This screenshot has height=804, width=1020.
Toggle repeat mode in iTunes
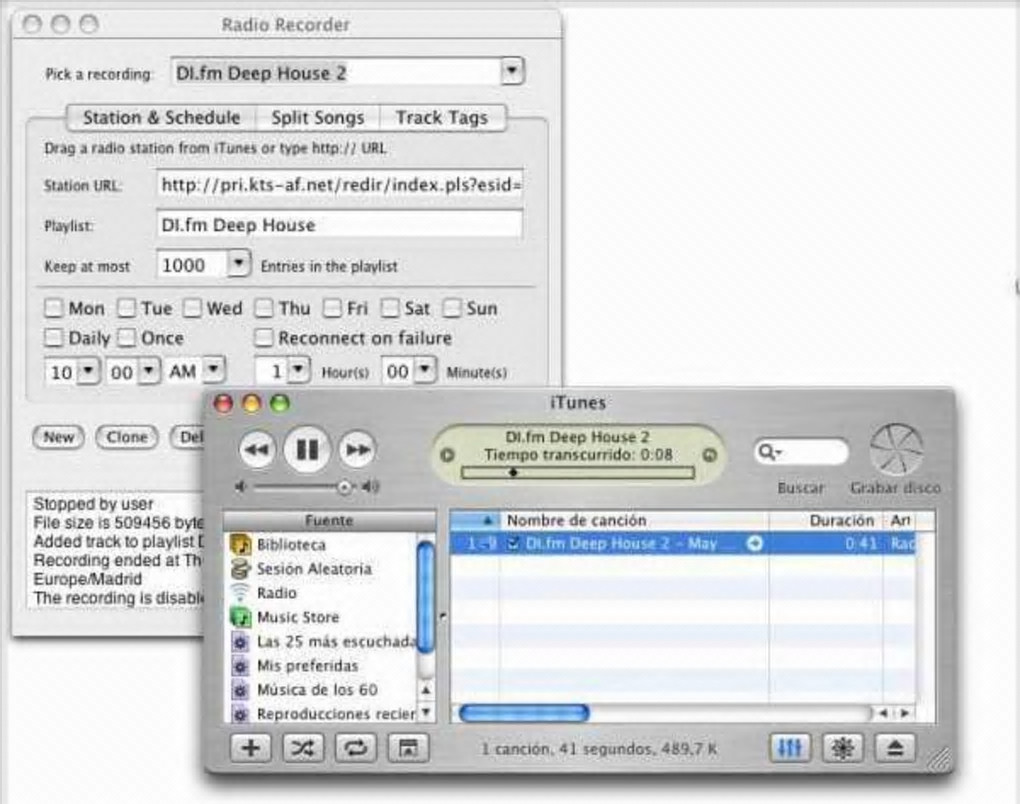click(x=355, y=748)
